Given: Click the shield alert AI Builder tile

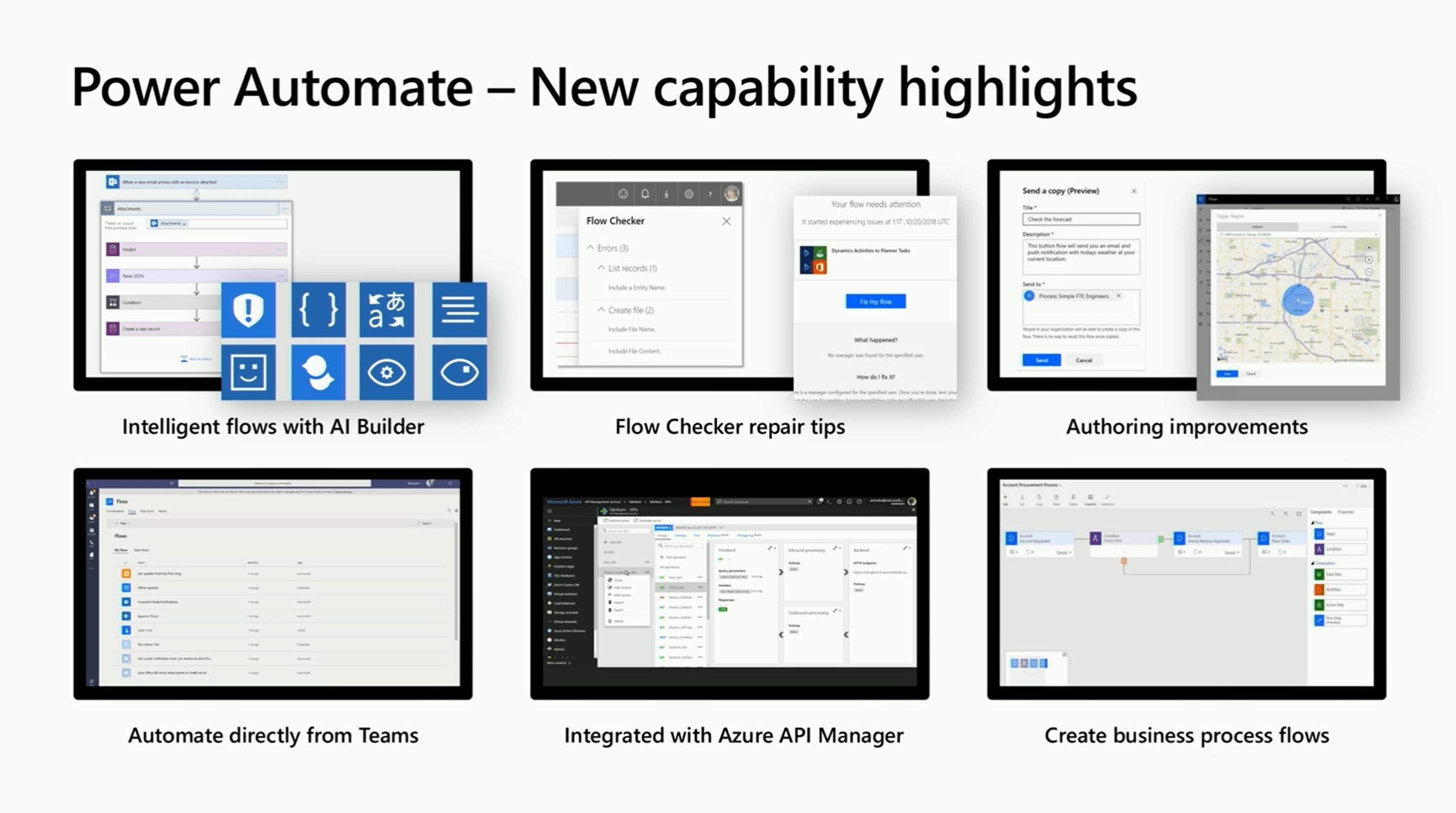Looking at the screenshot, I should pyautogui.click(x=248, y=310).
